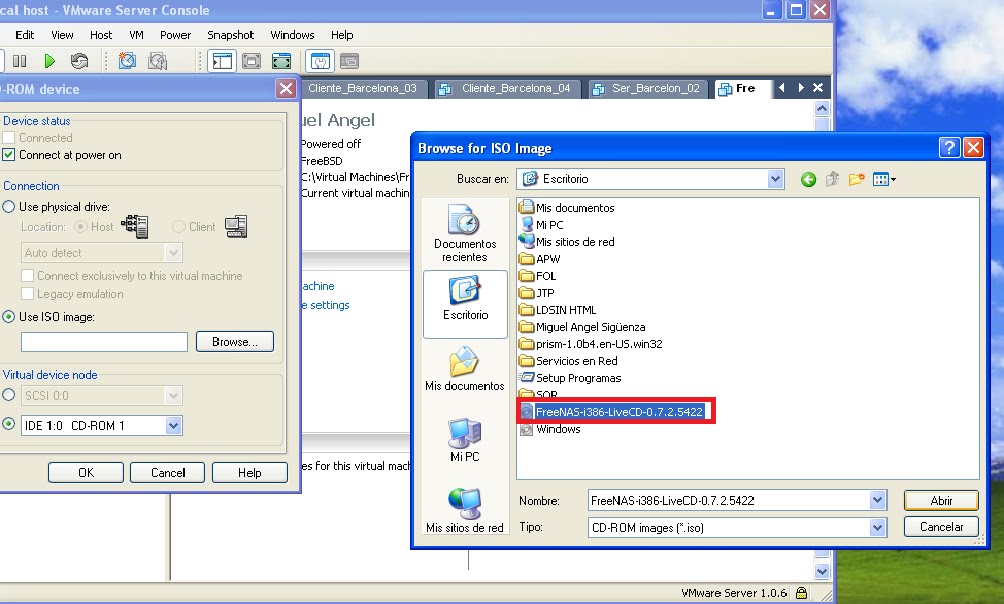
Task: Select Mi PC in the places bar
Action: [x=465, y=439]
